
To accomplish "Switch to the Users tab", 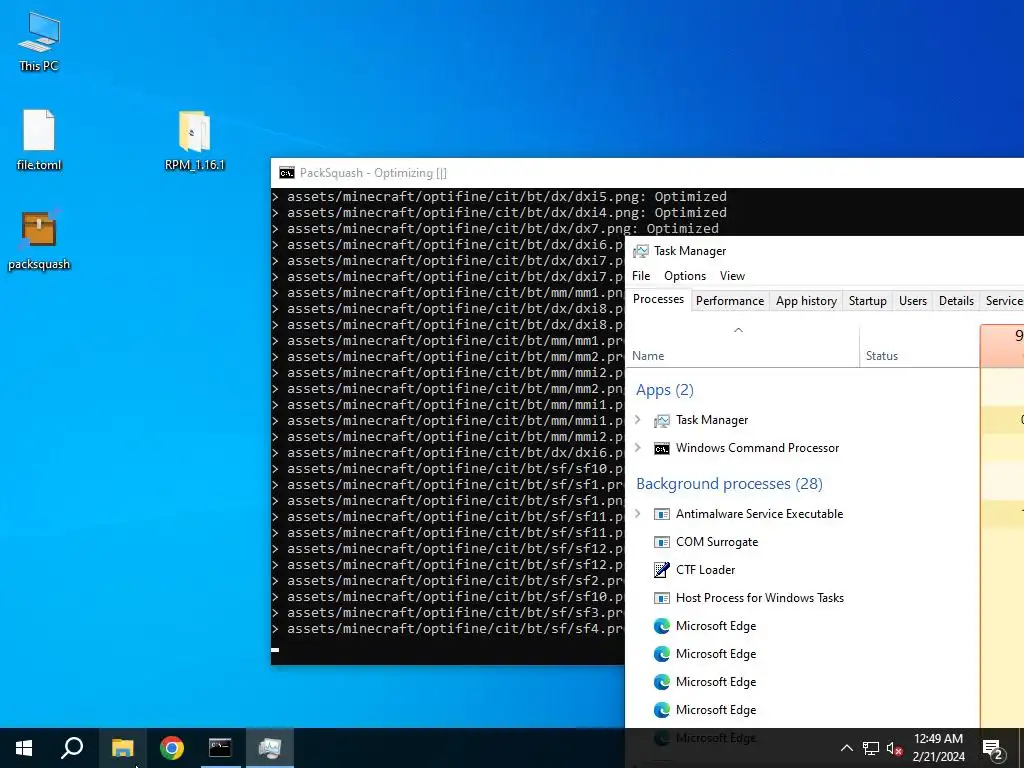I will point(912,301).
